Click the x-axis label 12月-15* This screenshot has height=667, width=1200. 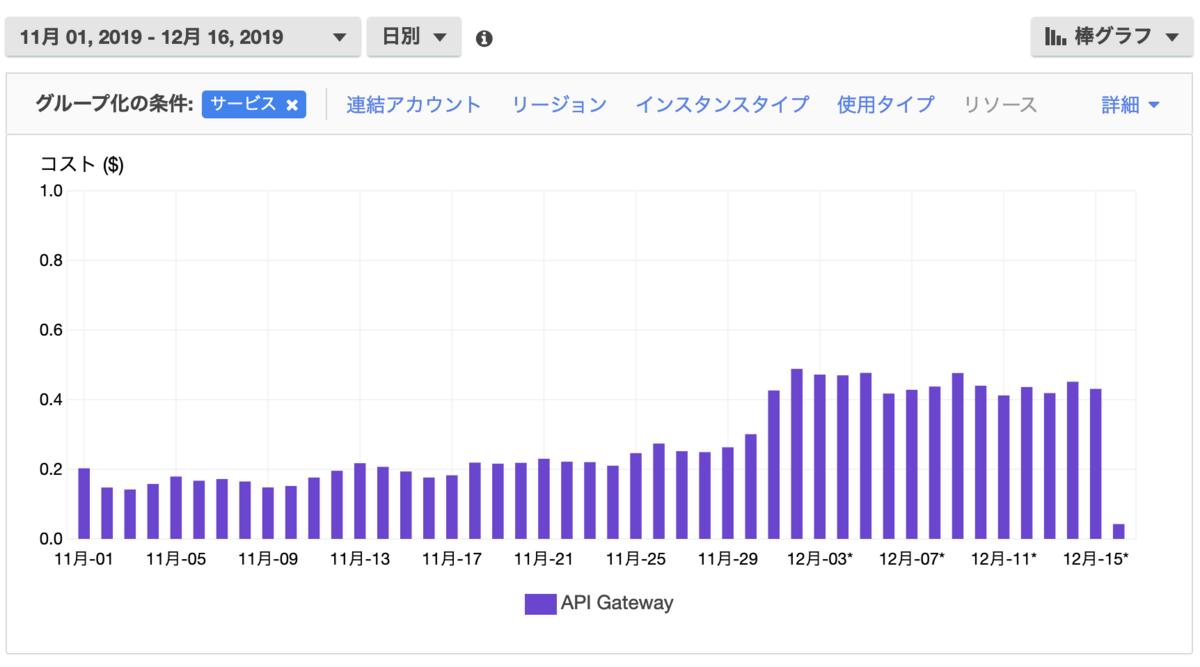coord(1096,558)
